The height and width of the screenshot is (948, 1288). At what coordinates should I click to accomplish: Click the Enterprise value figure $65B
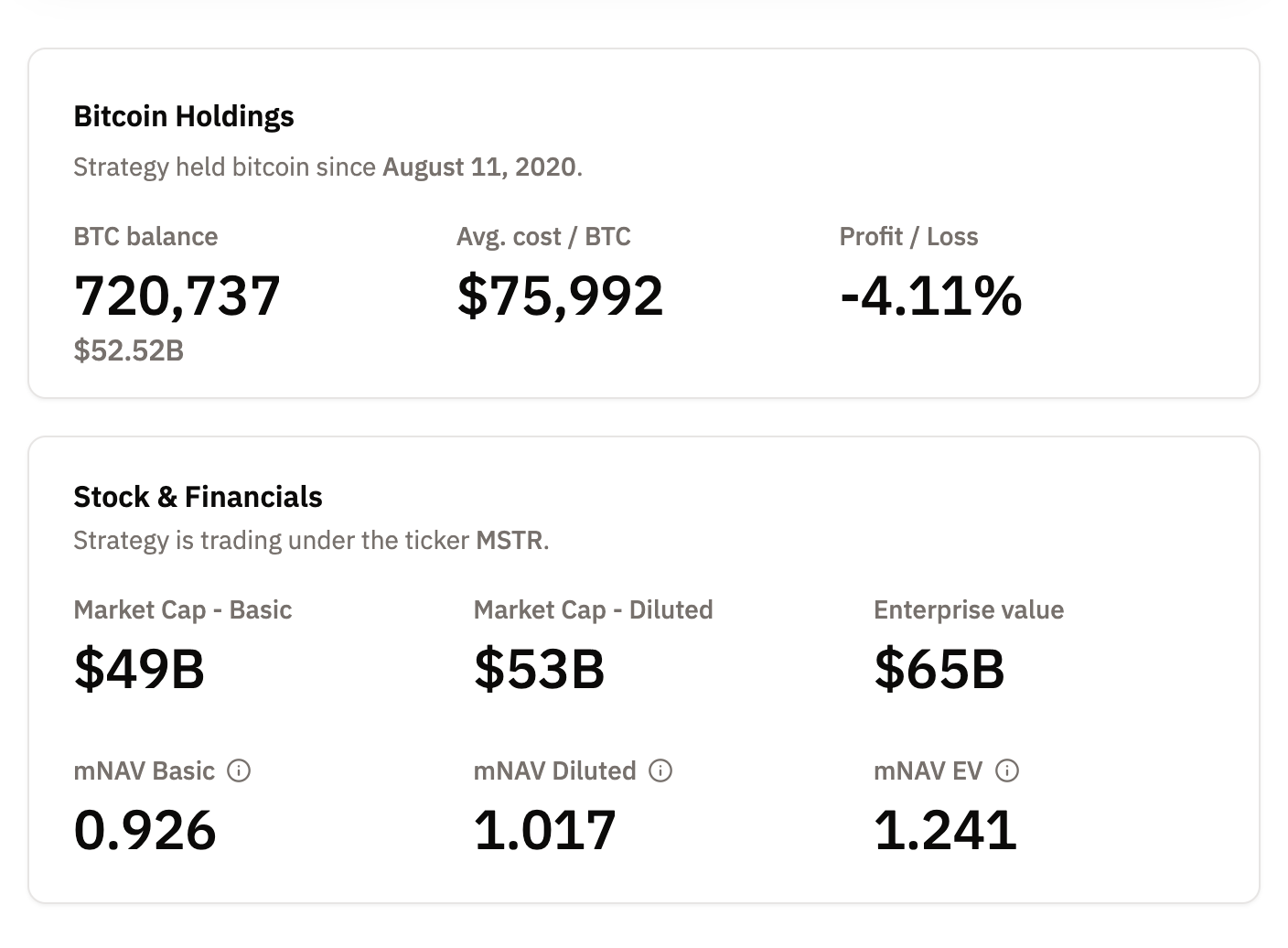coord(939,670)
